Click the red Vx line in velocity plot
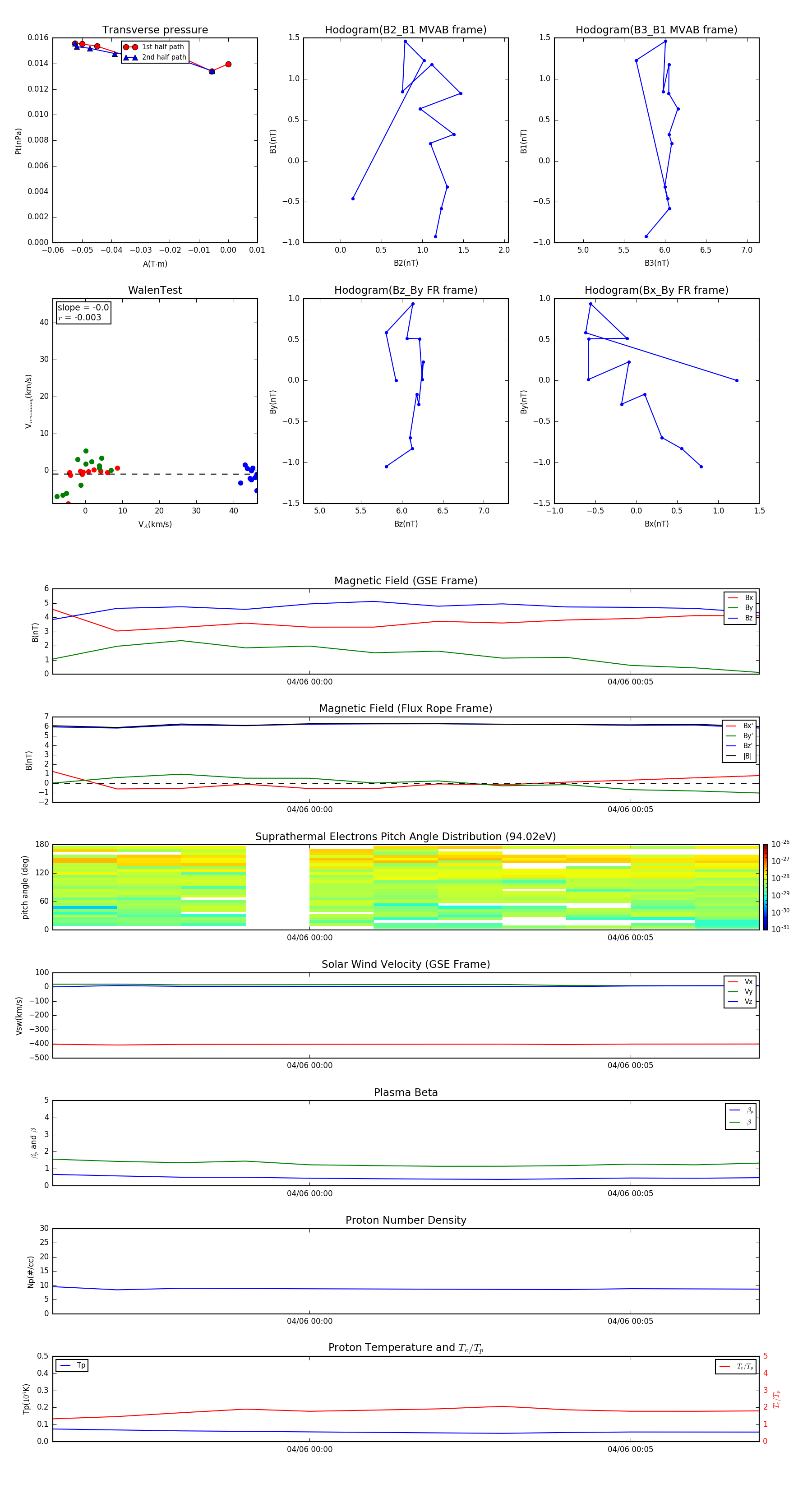Viewport: 812px width, 1489px height. click(x=406, y=1044)
